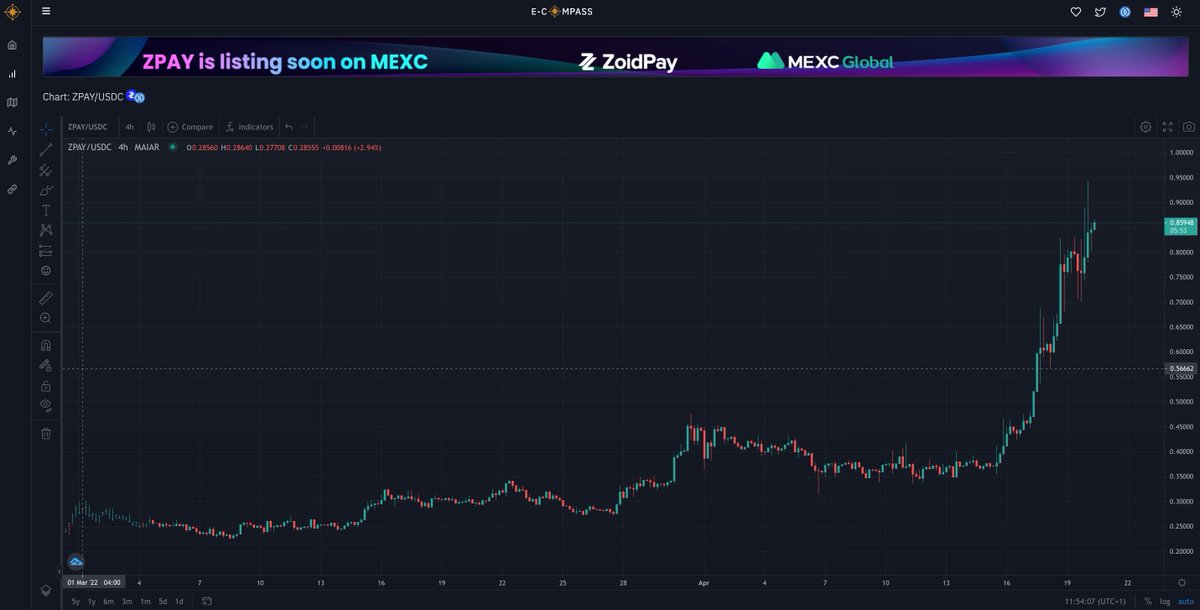Select the zoom in magnifier tool
Viewport: 1200px width, 610px height.
[x=46, y=318]
